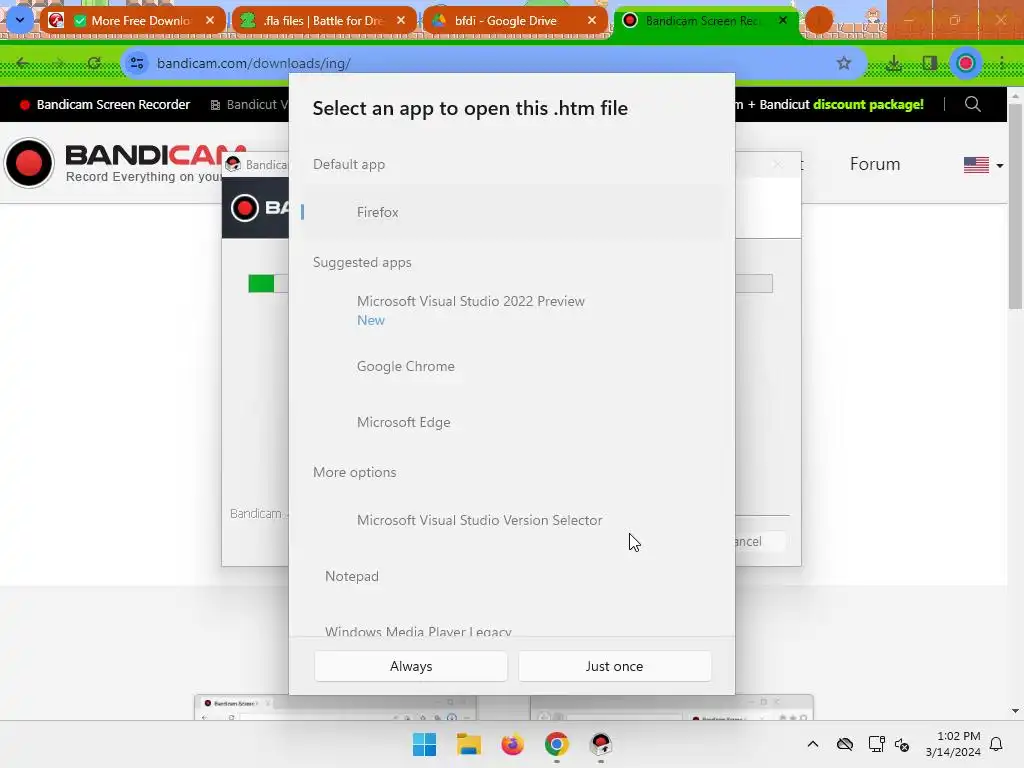Open the Forum menu item
The width and height of the screenshot is (1024, 768).
[x=874, y=164]
